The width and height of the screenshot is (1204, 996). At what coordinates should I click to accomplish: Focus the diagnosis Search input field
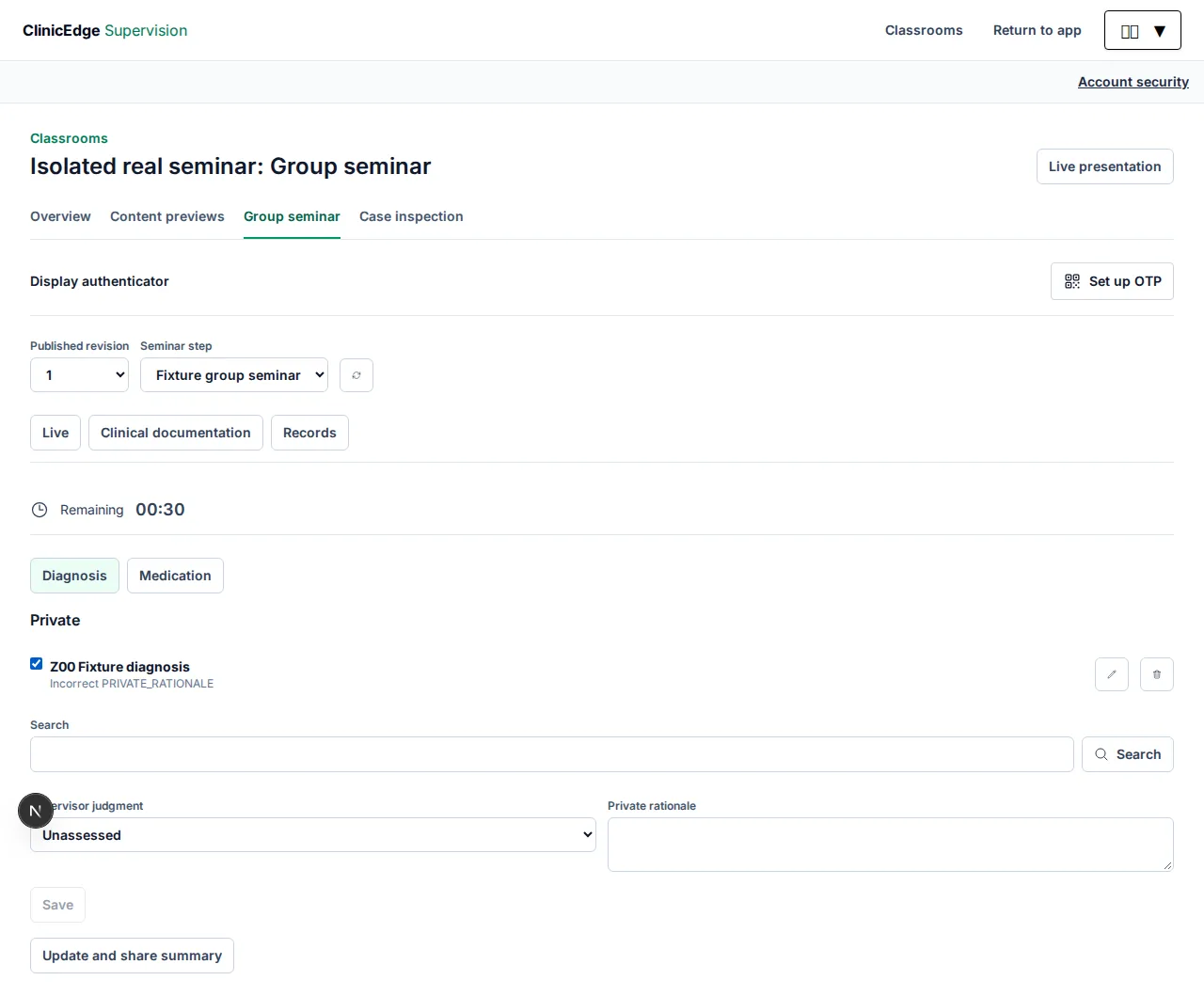click(x=552, y=754)
